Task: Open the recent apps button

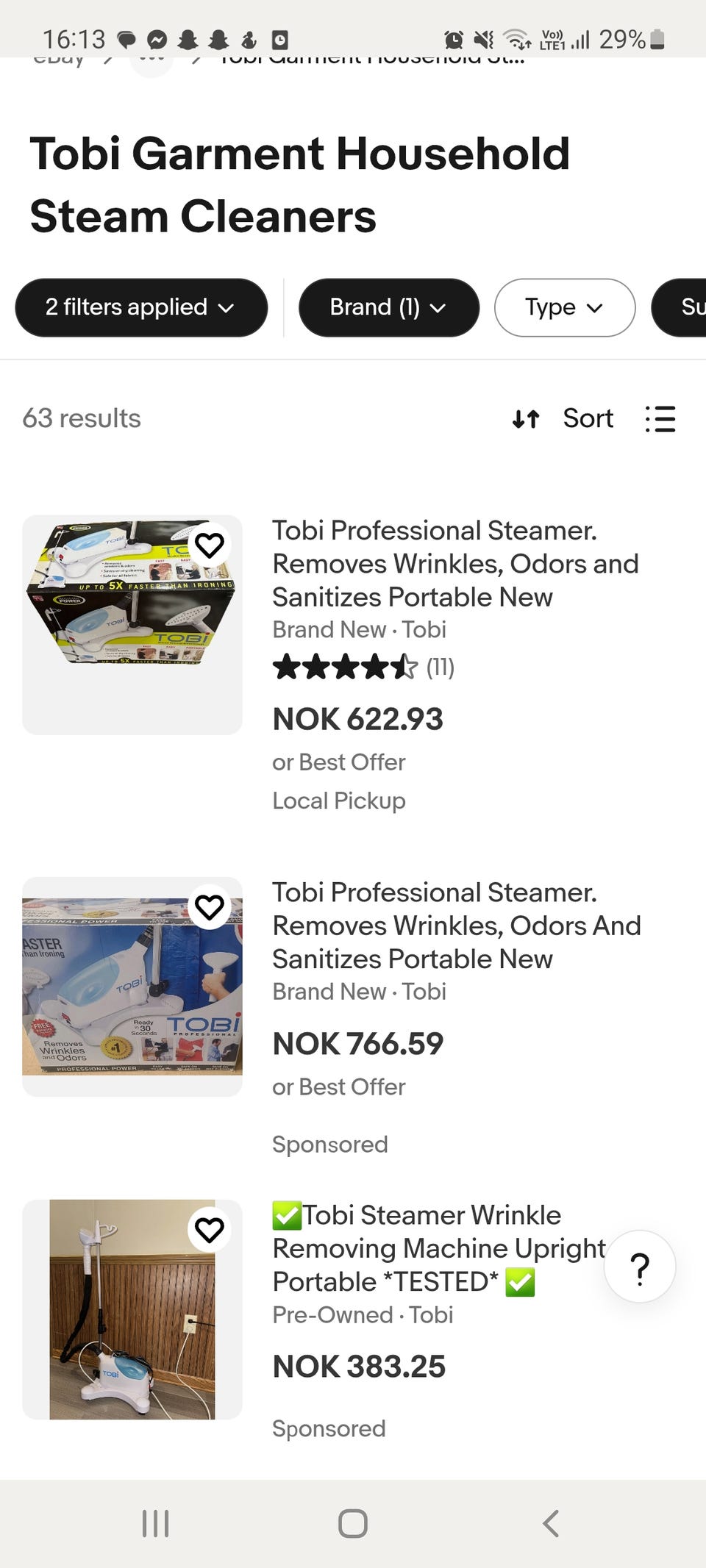Action: pyautogui.click(x=155, y=1523)
